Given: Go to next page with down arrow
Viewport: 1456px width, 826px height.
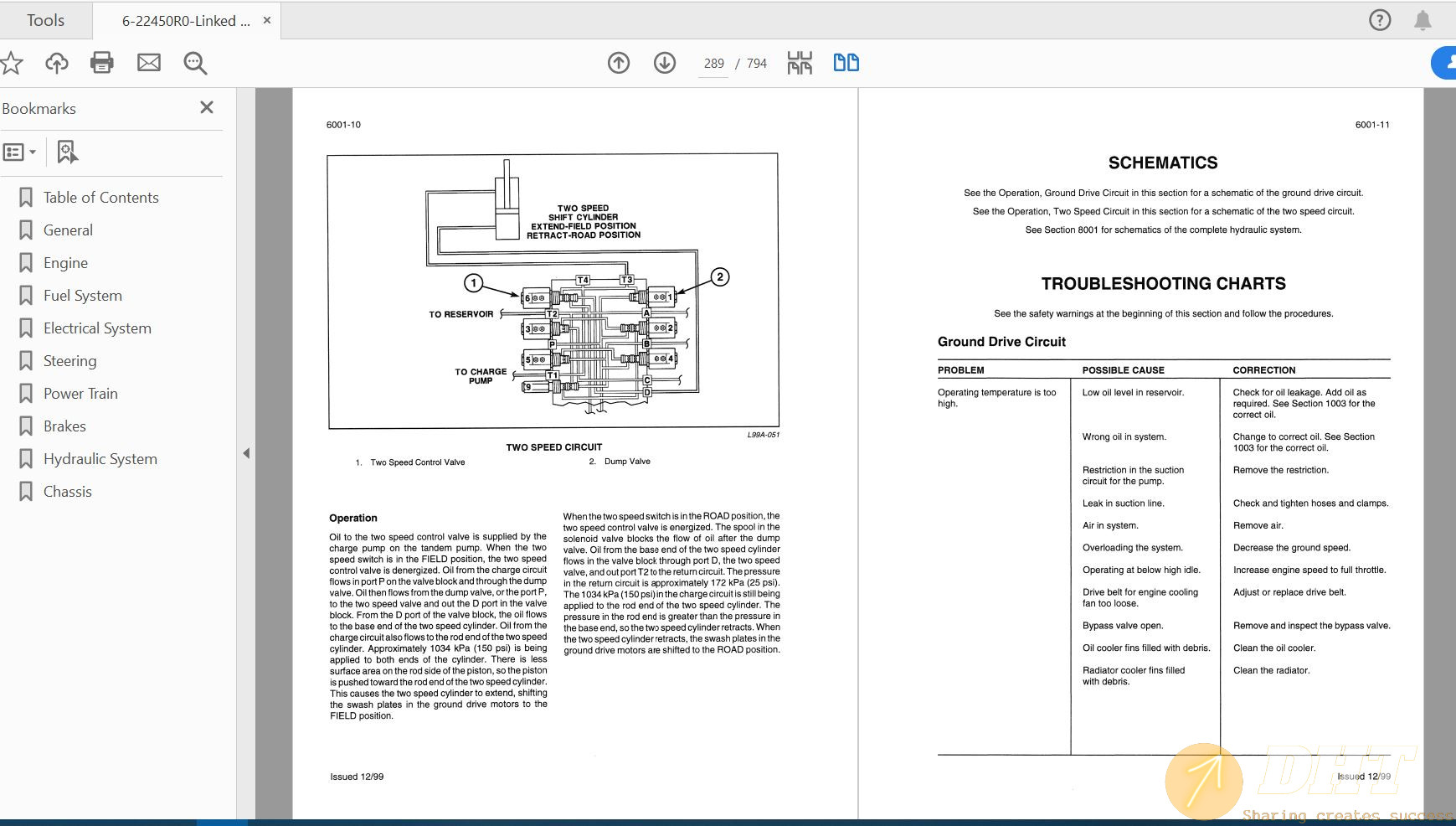Looking at the screenshot, I should click(665, 63).
